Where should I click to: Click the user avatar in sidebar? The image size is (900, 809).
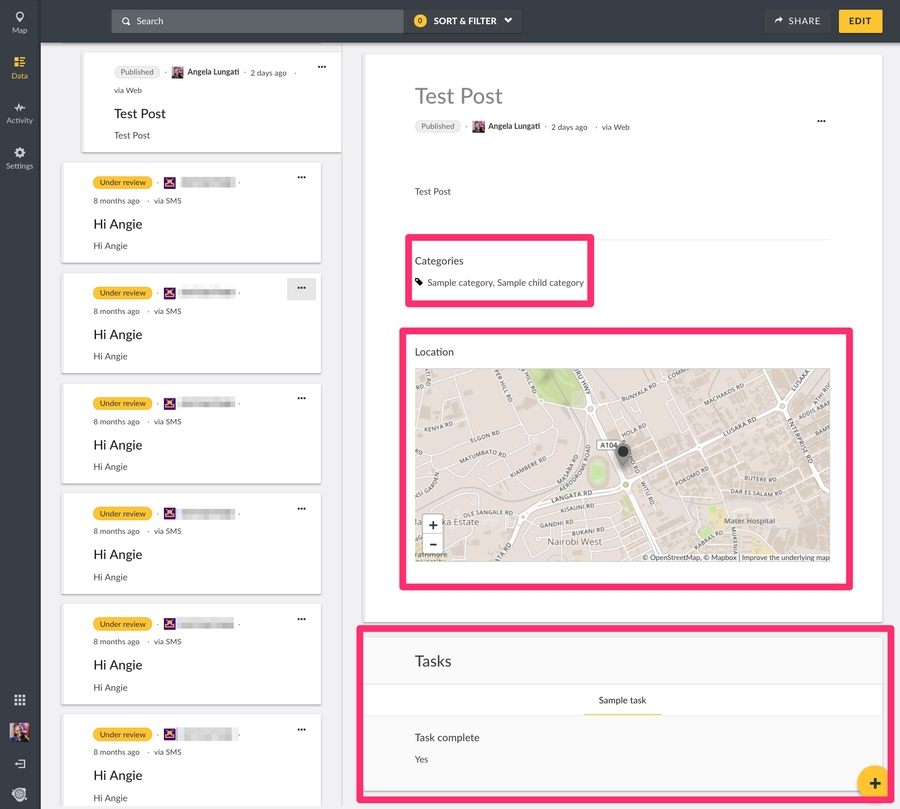click(x=19, y=732)
